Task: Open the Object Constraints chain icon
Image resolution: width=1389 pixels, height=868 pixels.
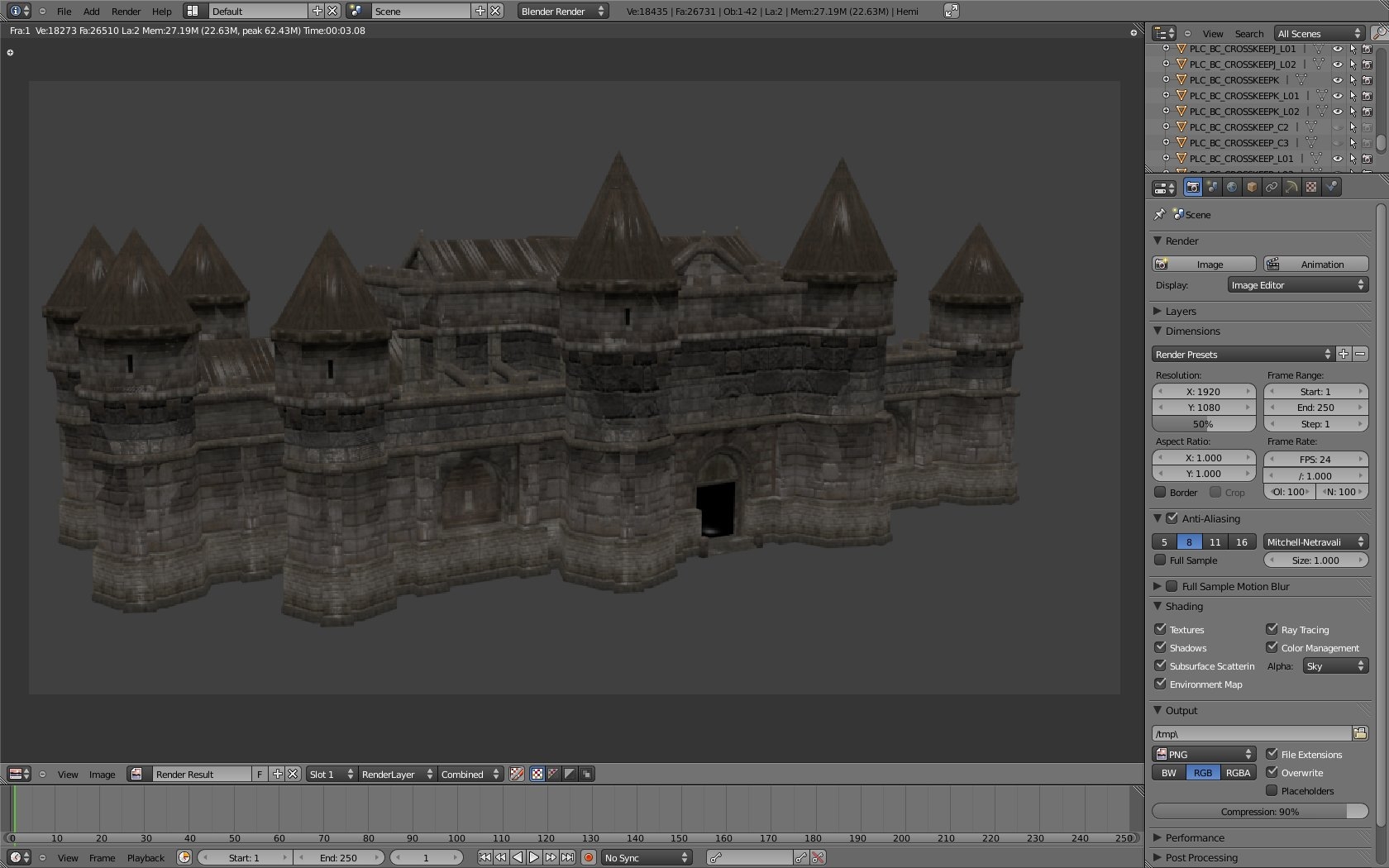Action: (1272, 188)
